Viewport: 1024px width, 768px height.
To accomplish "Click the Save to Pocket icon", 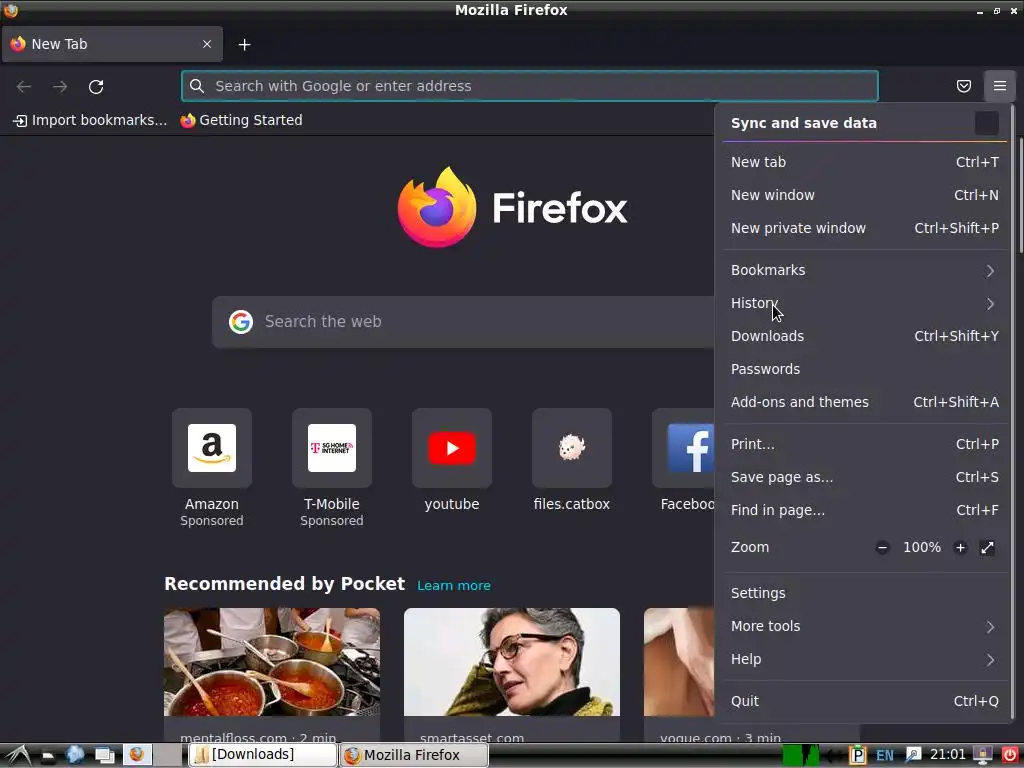I will (x=963, y=86).
